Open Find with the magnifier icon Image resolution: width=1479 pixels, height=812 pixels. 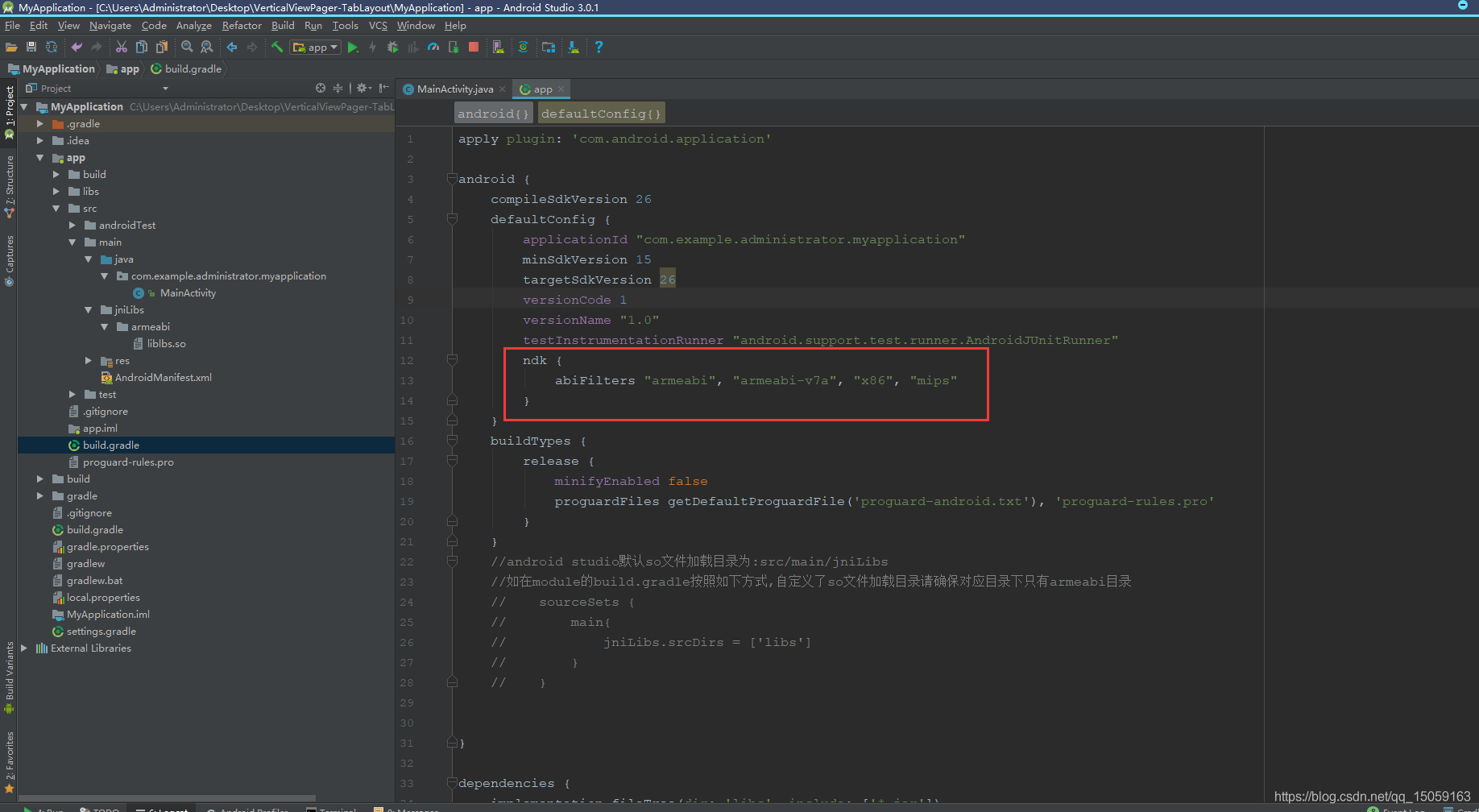tap(187, 48)
